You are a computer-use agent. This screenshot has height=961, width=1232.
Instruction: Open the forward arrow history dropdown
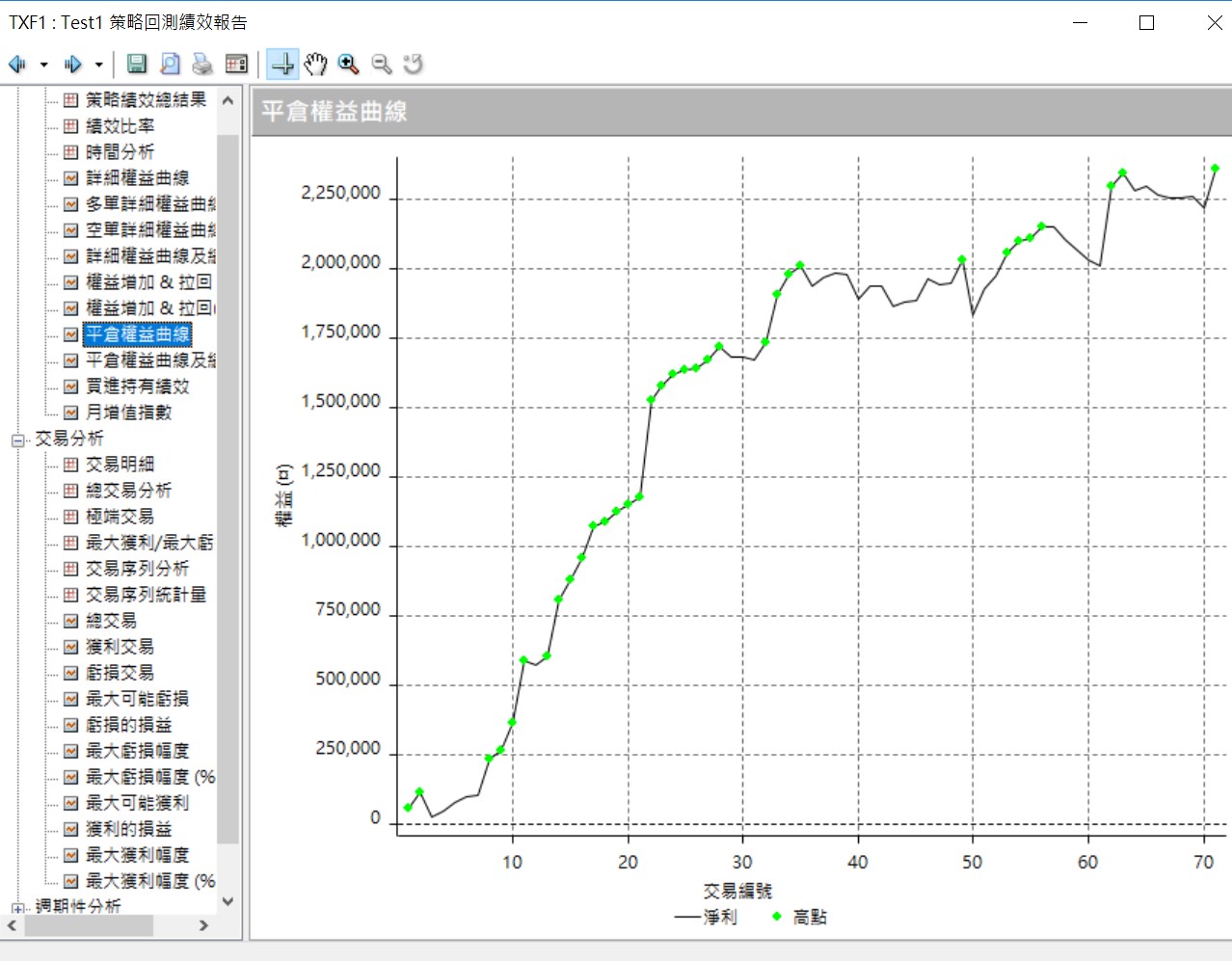[x=99, y=65]
